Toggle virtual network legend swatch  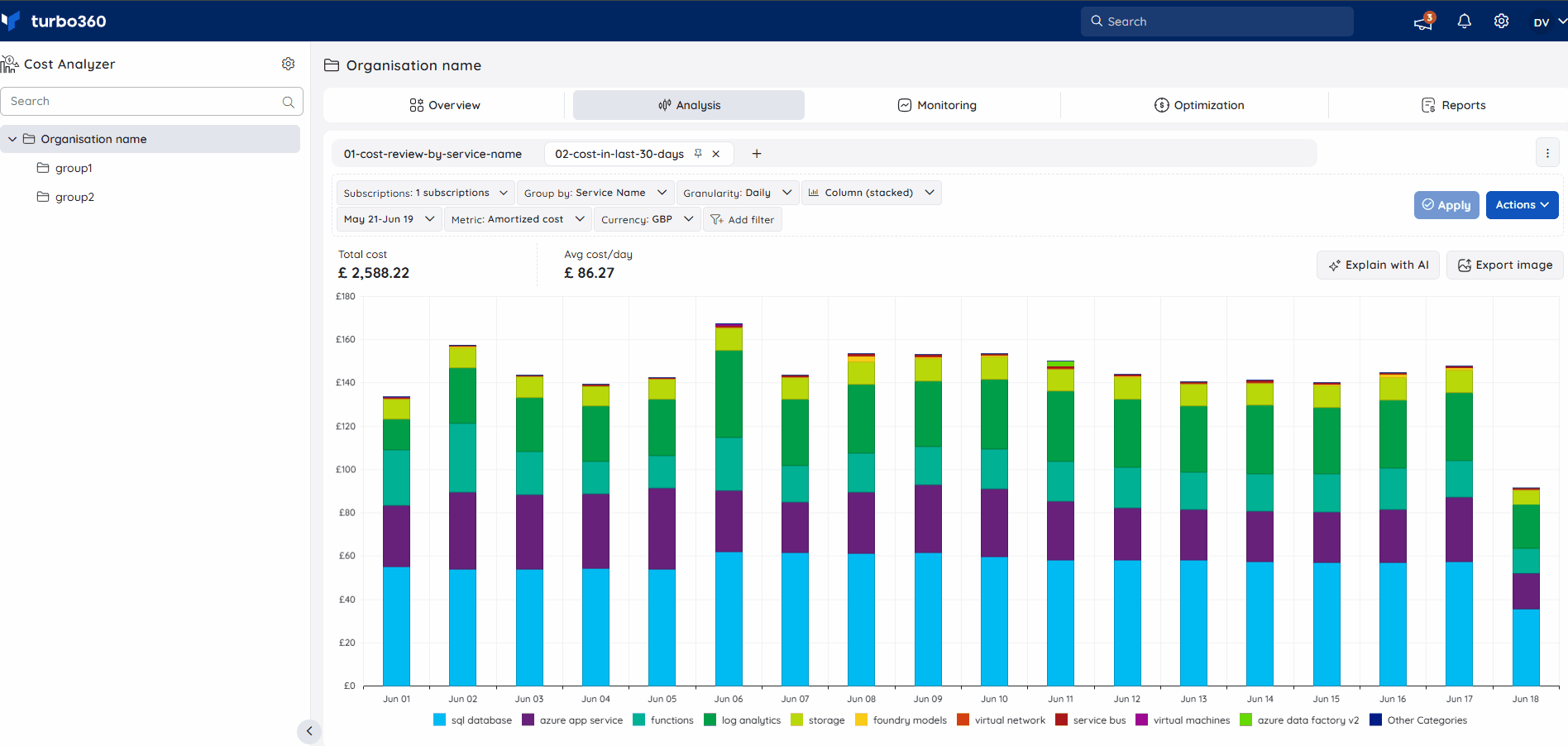click(963, 720)
